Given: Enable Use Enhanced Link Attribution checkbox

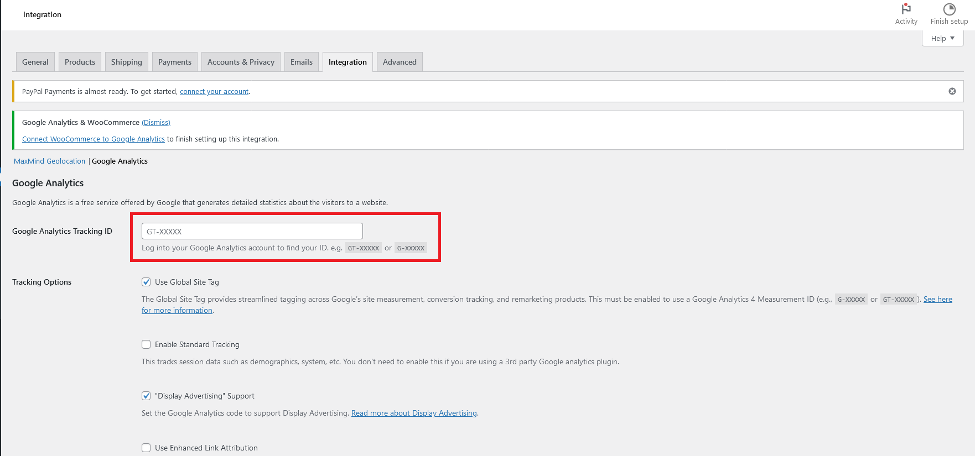Looking at the screenshot, I should (x=146, y=447).
